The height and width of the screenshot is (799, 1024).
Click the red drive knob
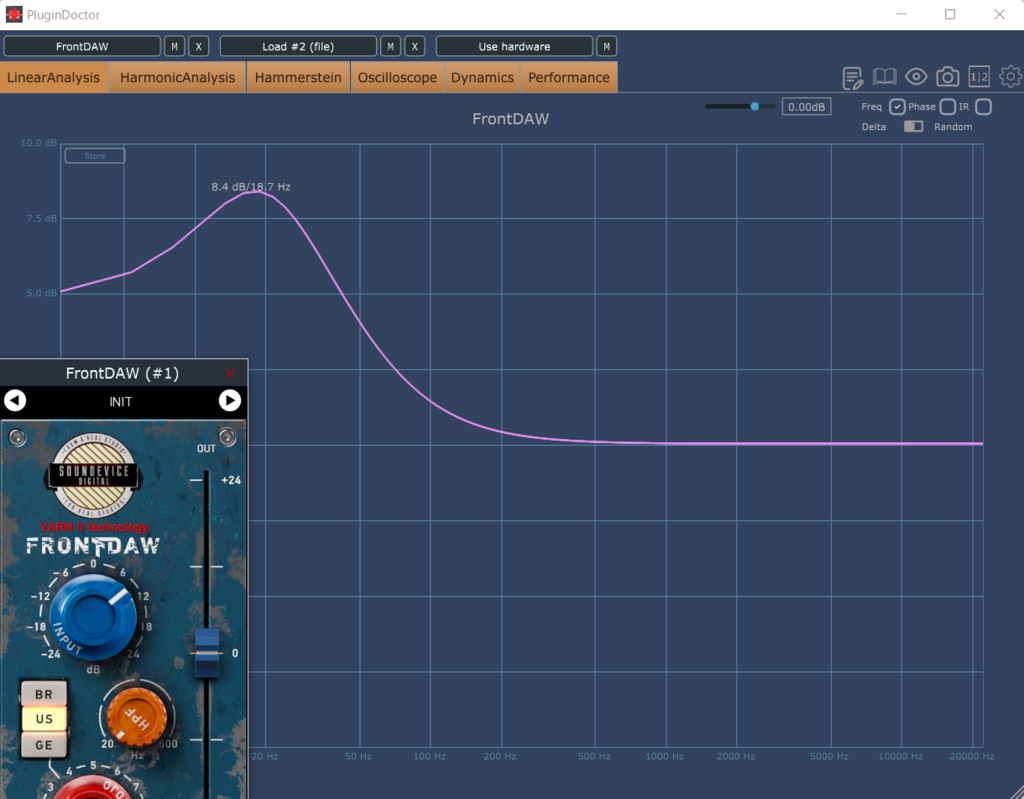pos(95,789)
